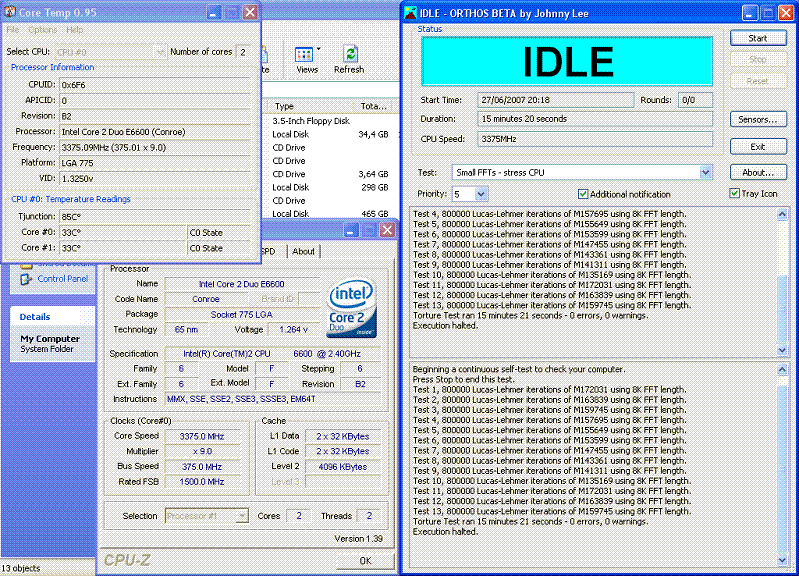Click the Intel Core 2 Duo logo
Image resolution: width=799 pixels, height=576 pixels.
352,307
